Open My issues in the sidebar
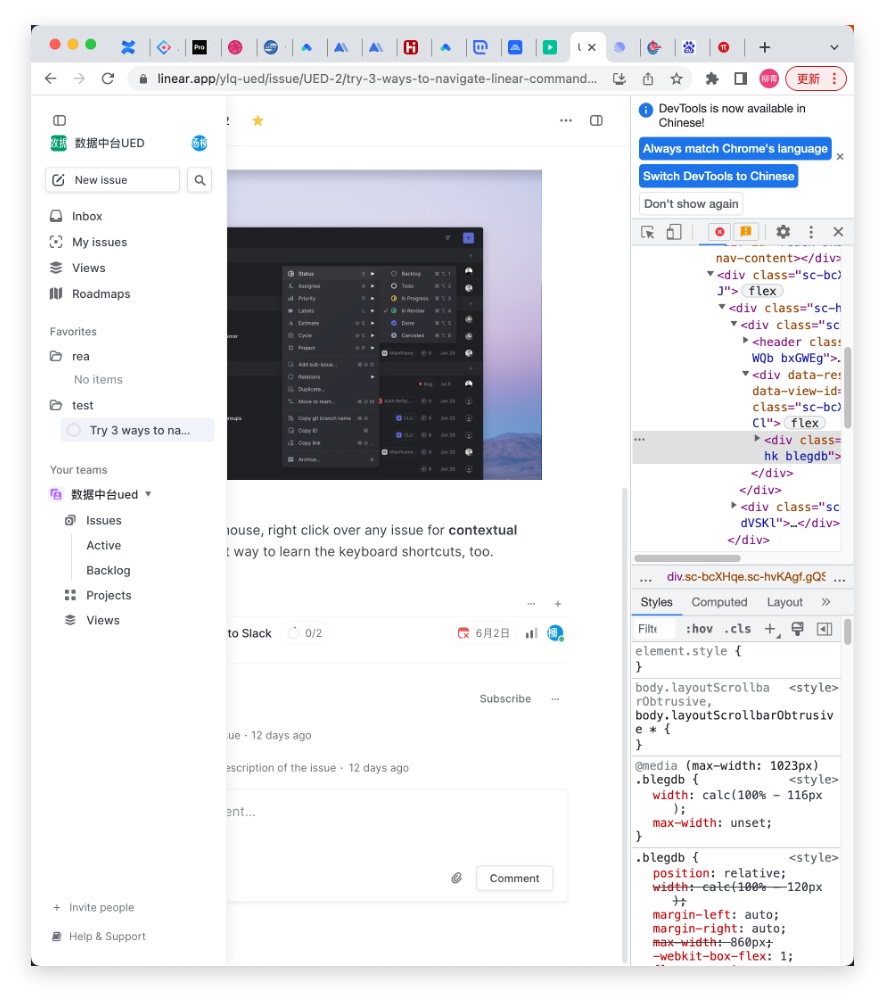This screenshot has height=1002, width=884. (x=99, y=242)
